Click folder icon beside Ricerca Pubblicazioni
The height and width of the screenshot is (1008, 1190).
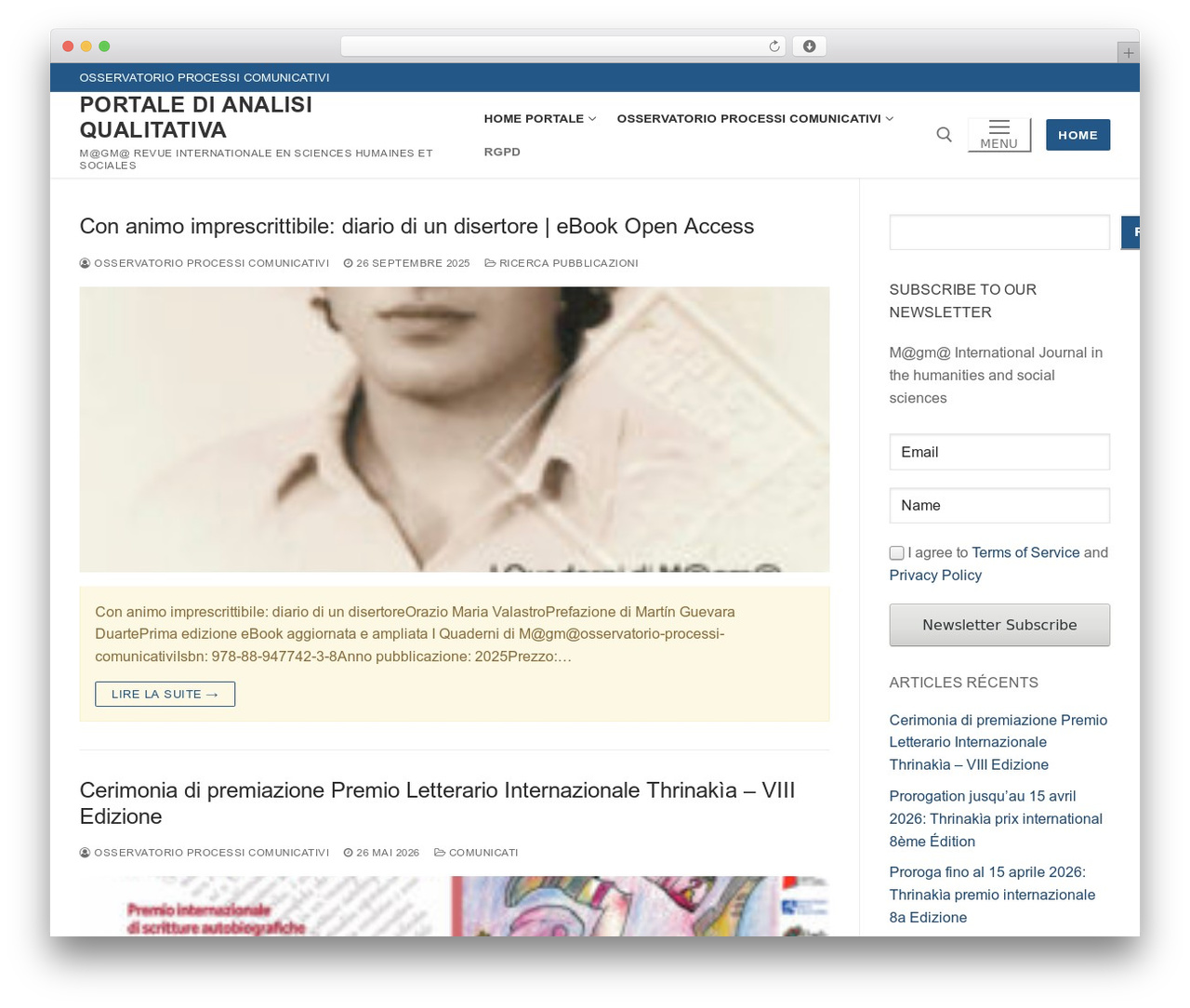point(490,263)
